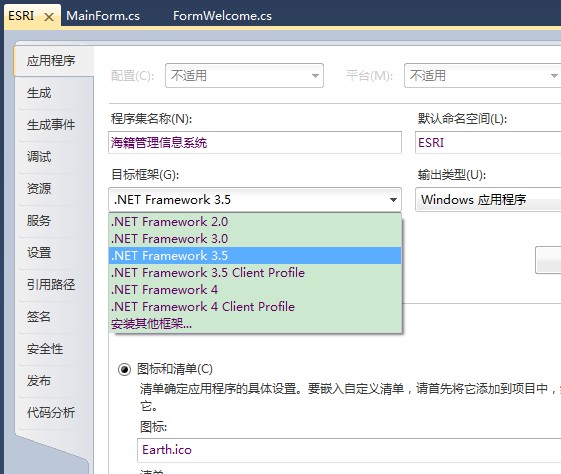Open the 生成事件 settings page
This screenshot has height=474, width=561.
tap(54, 125)
